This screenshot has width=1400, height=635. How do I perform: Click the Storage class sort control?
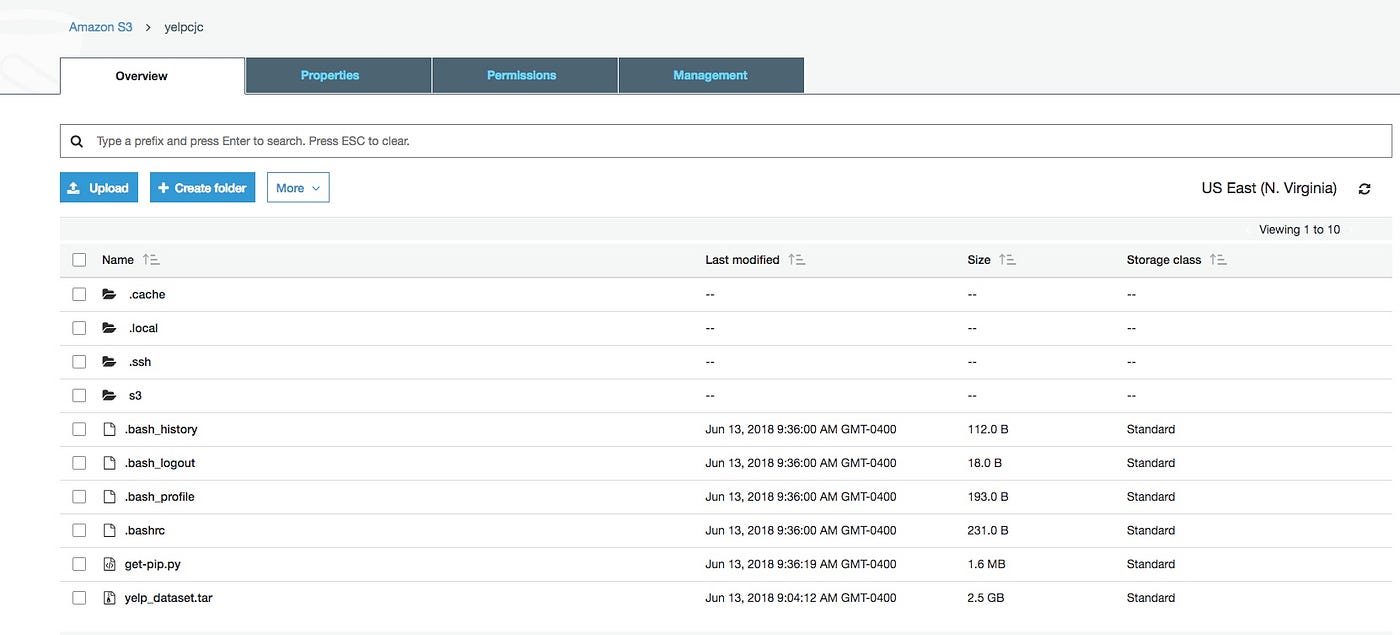[x=1218, y=259]
